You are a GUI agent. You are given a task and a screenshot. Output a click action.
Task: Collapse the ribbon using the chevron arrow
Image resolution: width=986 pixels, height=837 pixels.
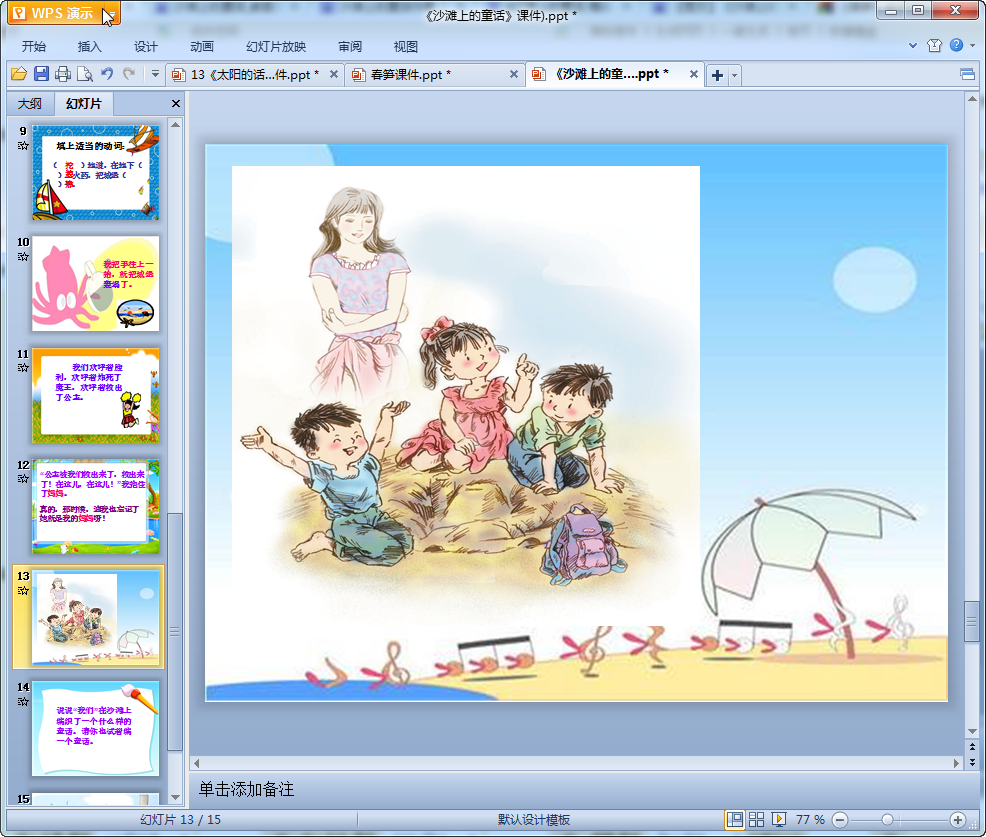[912, 46]
